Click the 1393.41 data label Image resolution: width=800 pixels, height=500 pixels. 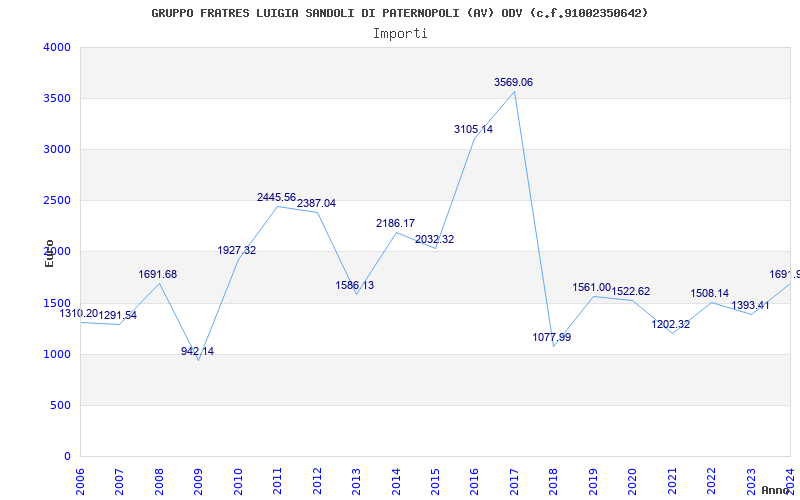(750, 306)
